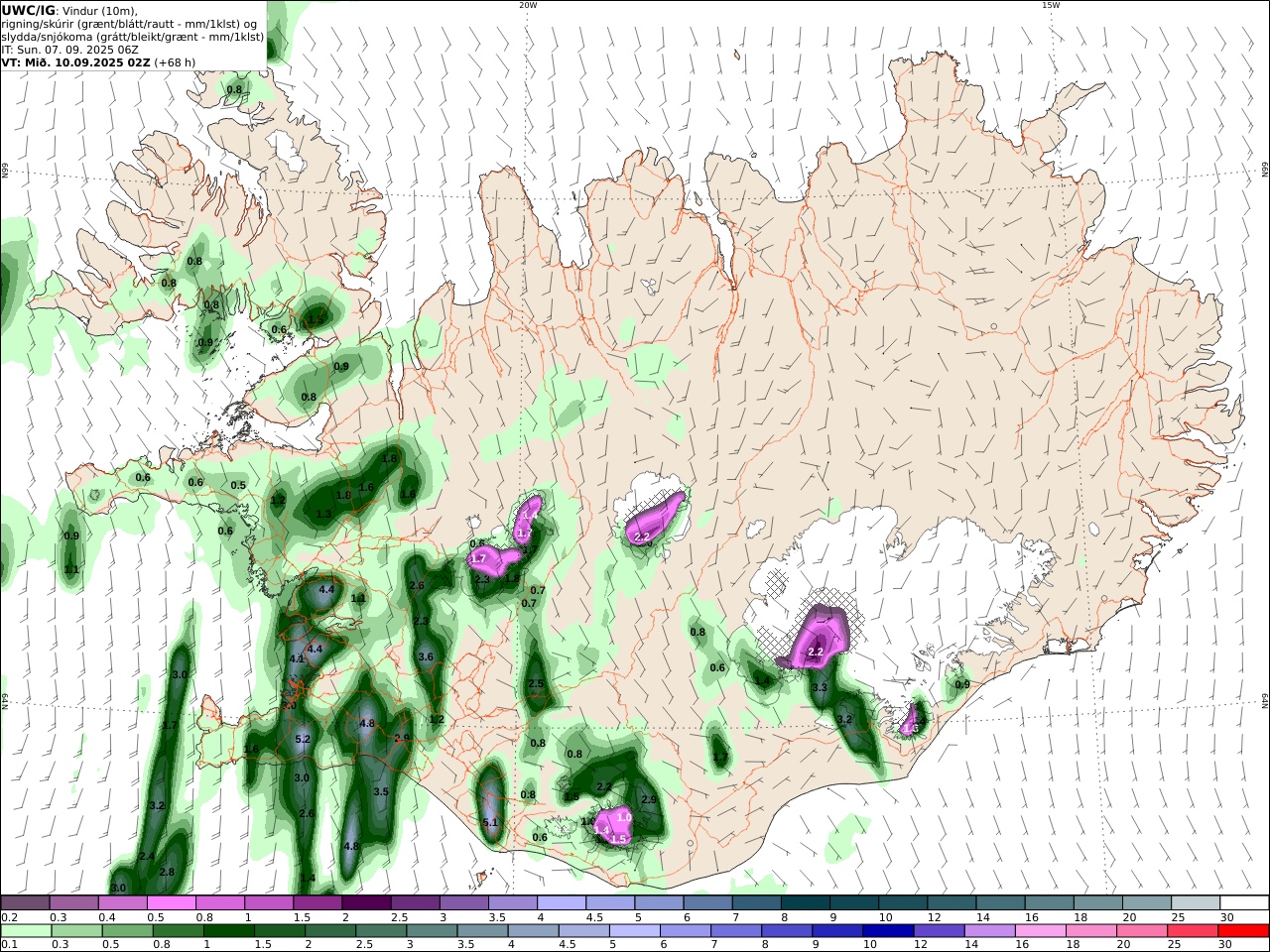Click the lightest green rain swatch between 0.1 and 0.3

tap(25, 930)
